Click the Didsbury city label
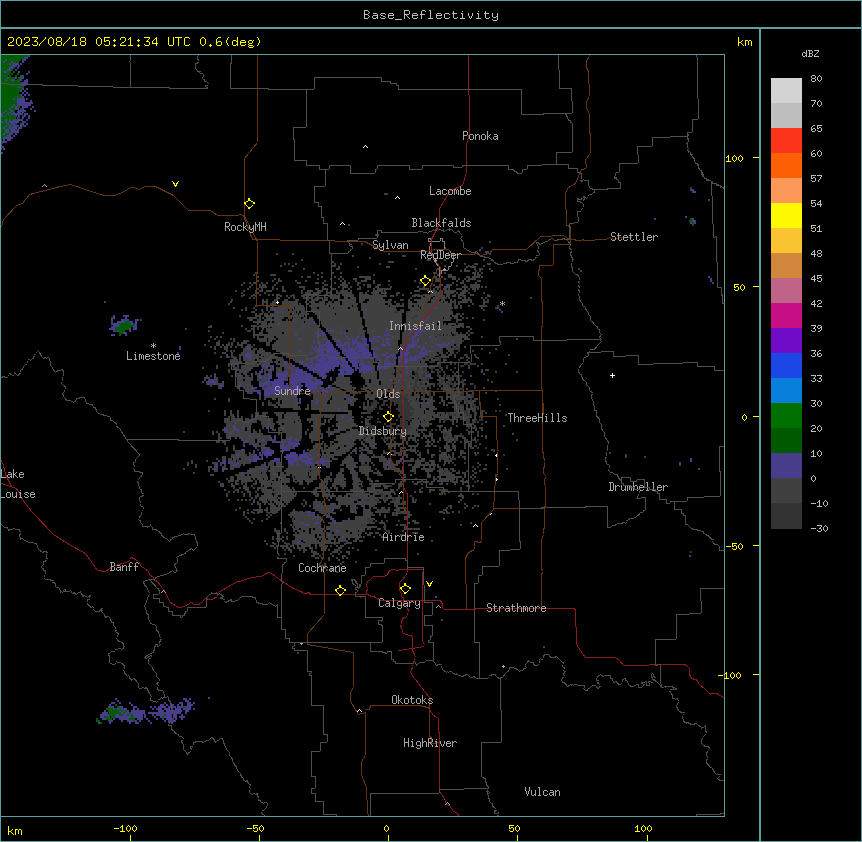The image size is (862, 842). [383, 431]
